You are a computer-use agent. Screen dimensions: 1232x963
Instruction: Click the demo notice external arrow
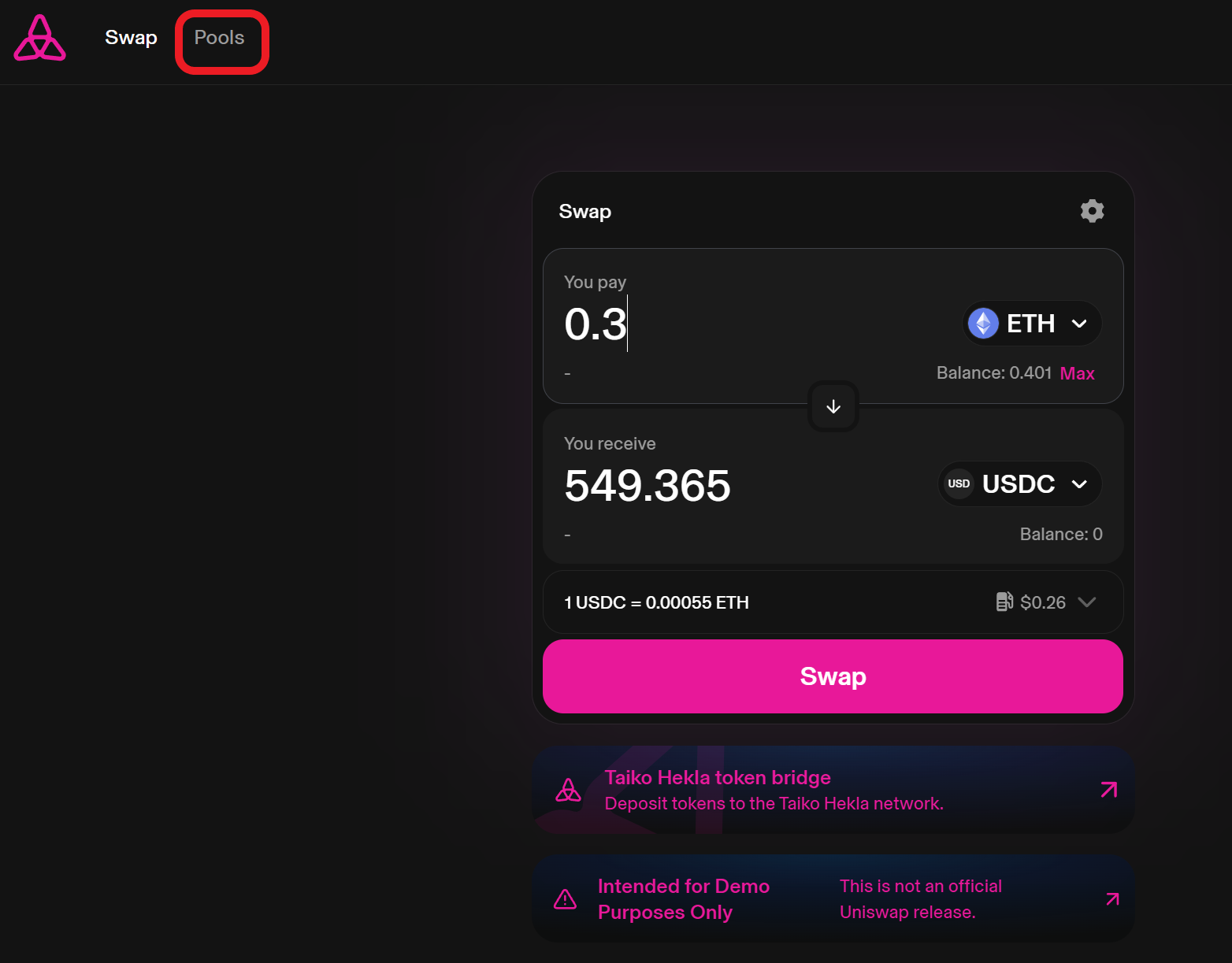click(1111, 899)
